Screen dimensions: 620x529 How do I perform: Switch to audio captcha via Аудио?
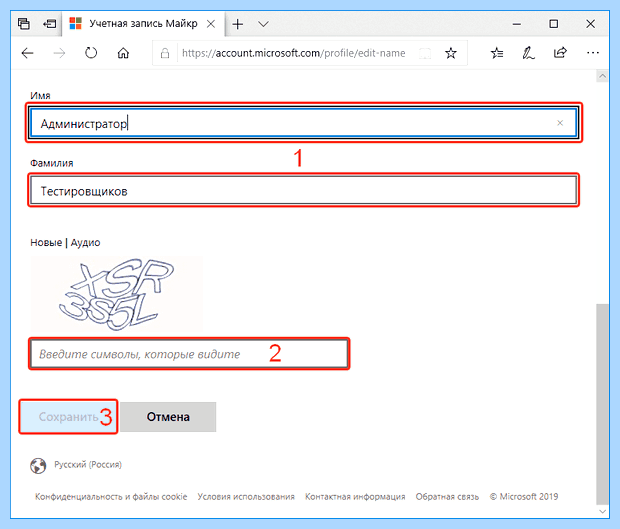[85, 243]
